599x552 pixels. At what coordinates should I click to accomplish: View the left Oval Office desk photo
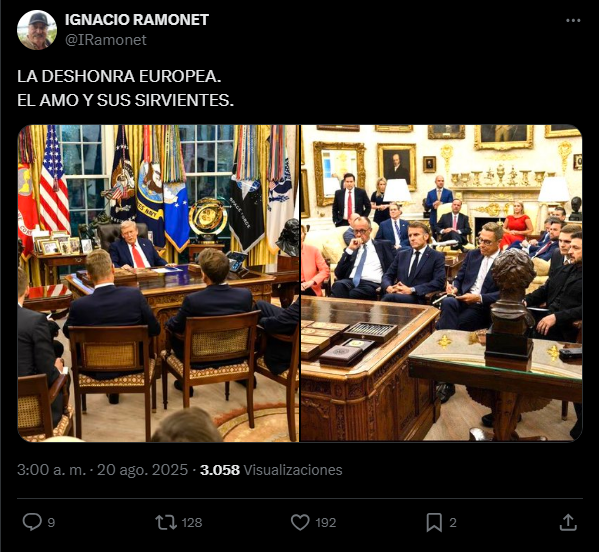click(159, 283)
